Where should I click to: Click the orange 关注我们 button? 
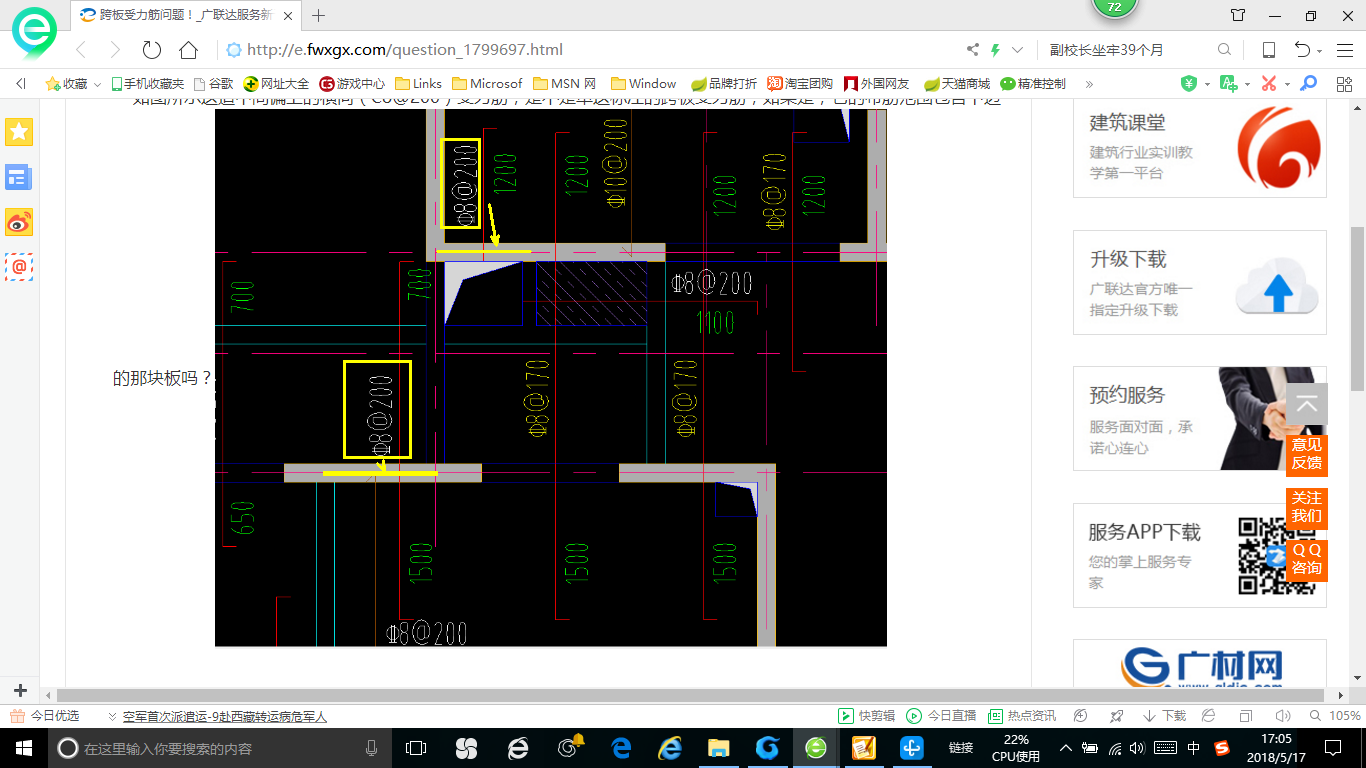(x=1307, y=507)
